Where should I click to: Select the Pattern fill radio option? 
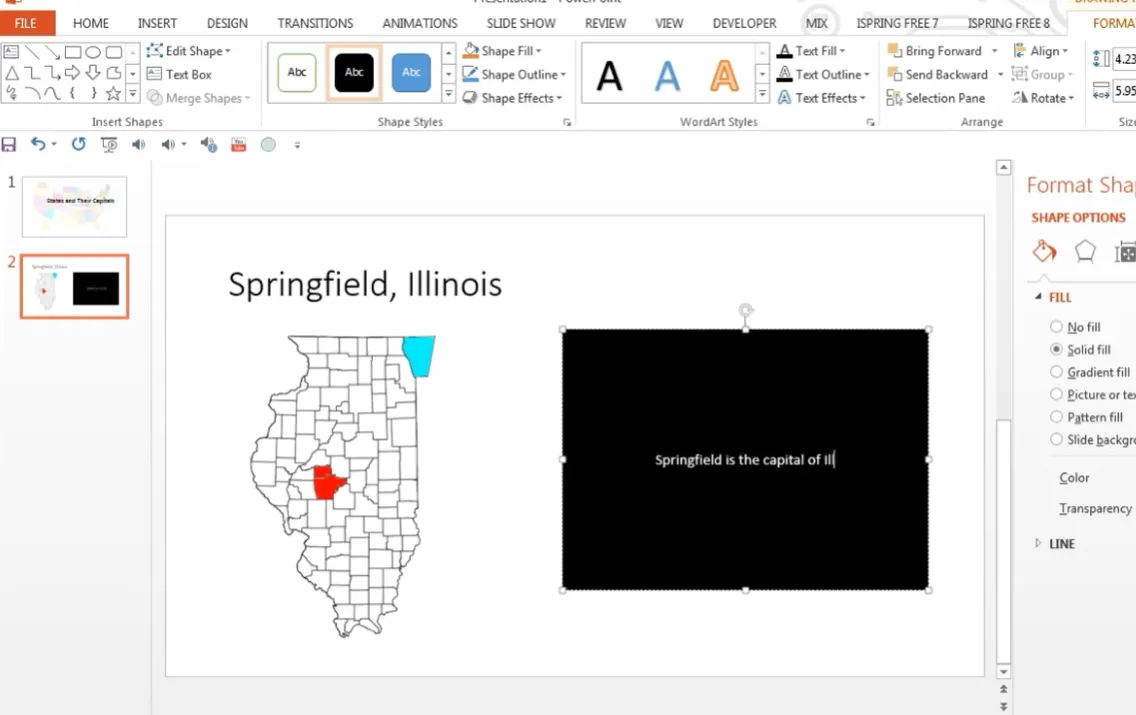point(1057,417)
